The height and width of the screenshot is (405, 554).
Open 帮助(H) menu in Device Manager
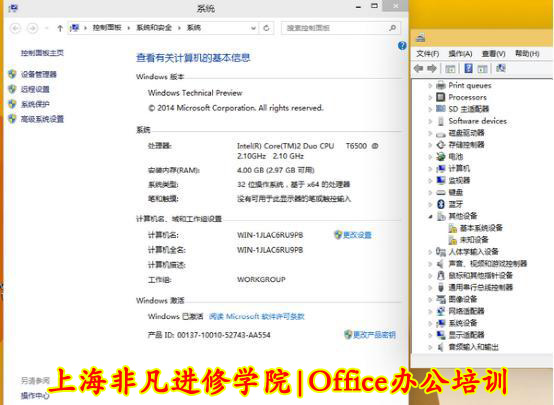point(527,53)
